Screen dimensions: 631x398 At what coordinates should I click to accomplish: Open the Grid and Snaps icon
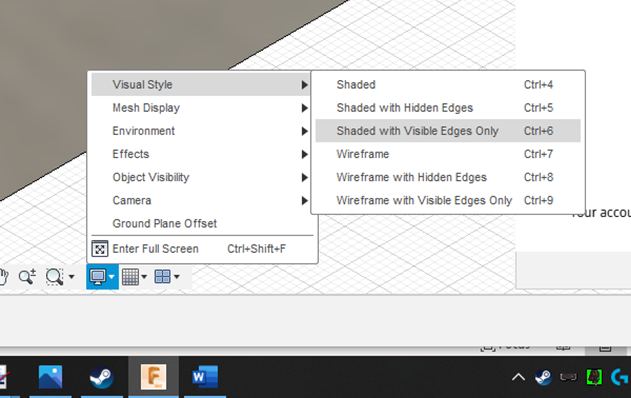pos(130,277)
